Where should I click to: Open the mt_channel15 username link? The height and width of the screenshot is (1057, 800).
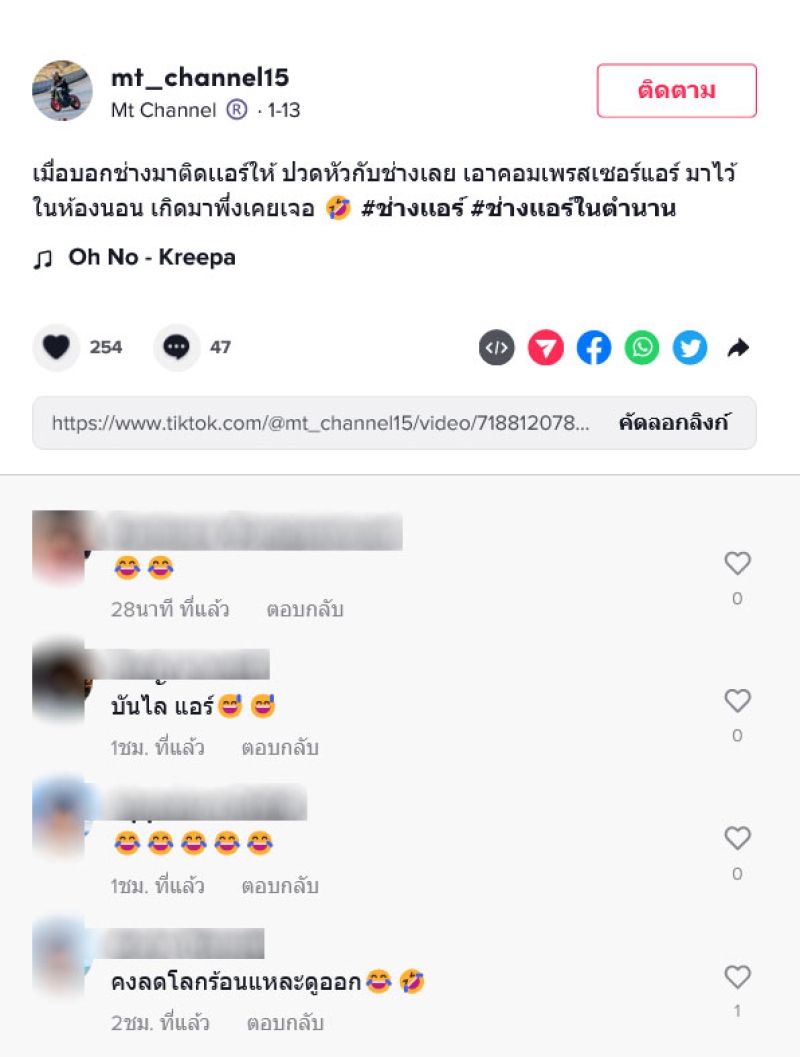coord(200,78)
